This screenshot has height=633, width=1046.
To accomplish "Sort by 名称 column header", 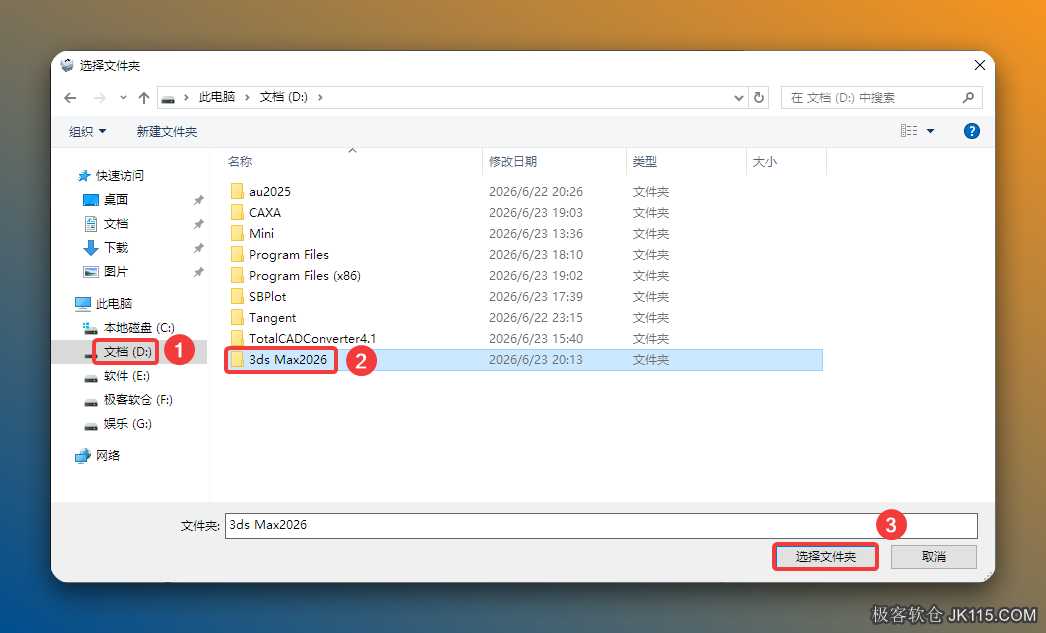I will pyautogui.click(x=240, y=161).
